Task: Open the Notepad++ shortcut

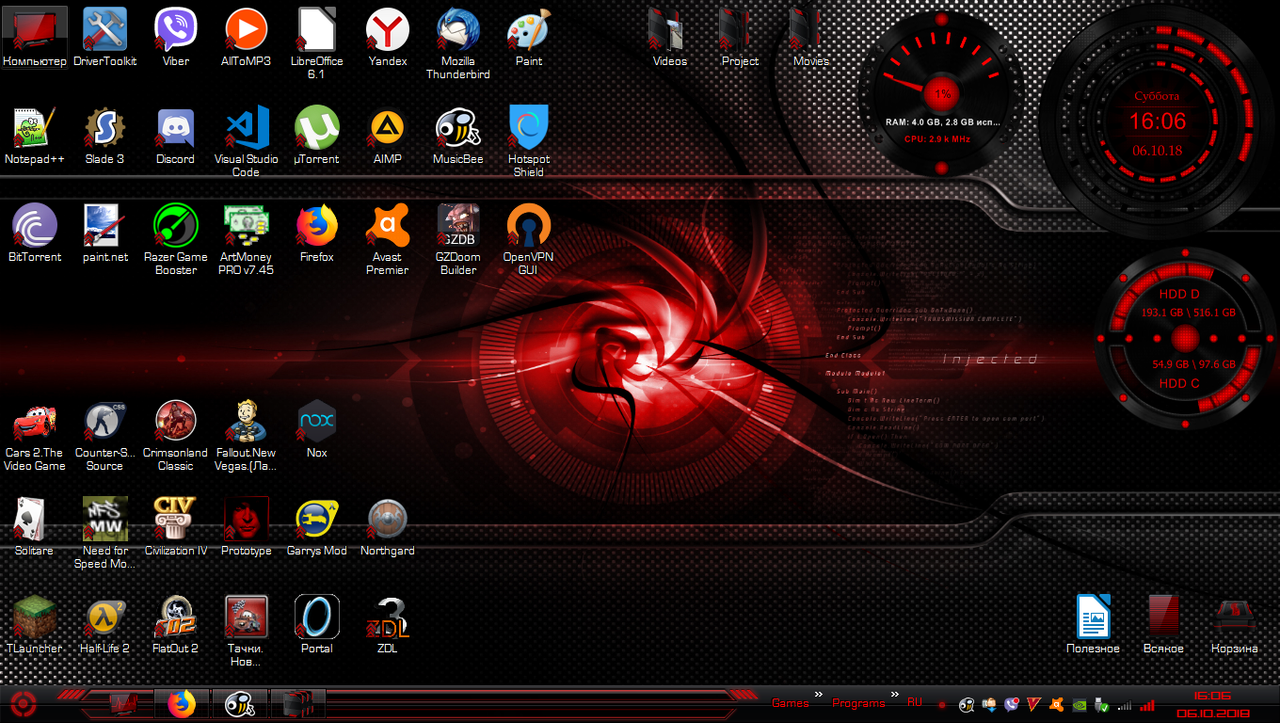Action: (35, 136)
